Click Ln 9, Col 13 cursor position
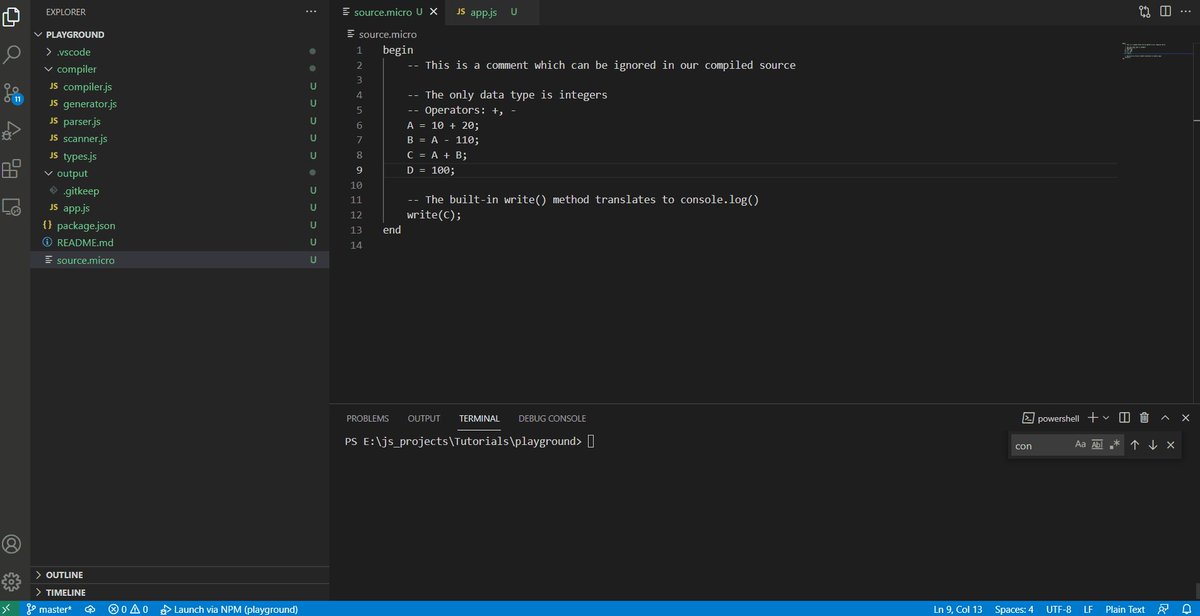 [x=957, y=609]
